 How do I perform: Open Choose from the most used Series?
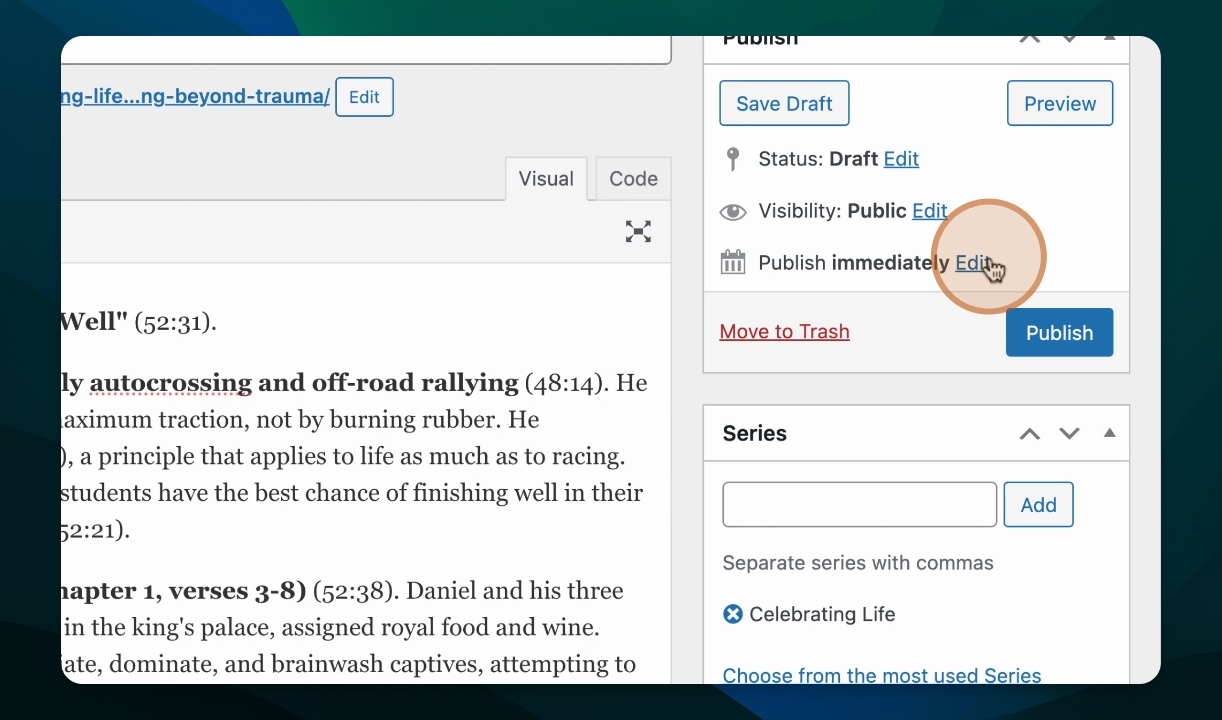(881, 675)
